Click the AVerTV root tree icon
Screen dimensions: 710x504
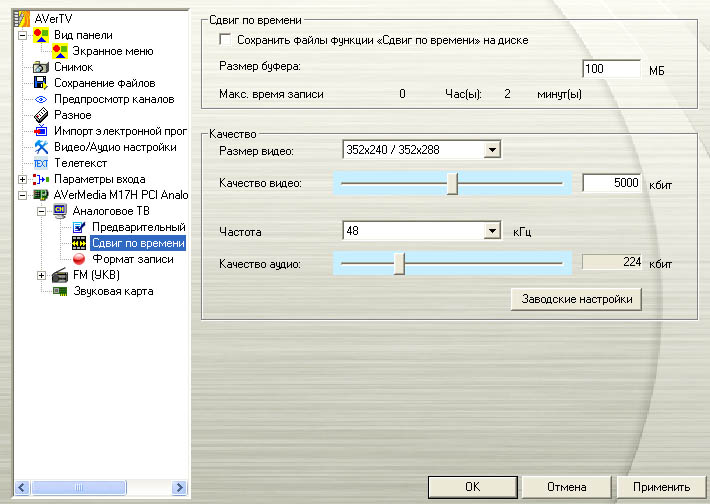click(22, 19)
